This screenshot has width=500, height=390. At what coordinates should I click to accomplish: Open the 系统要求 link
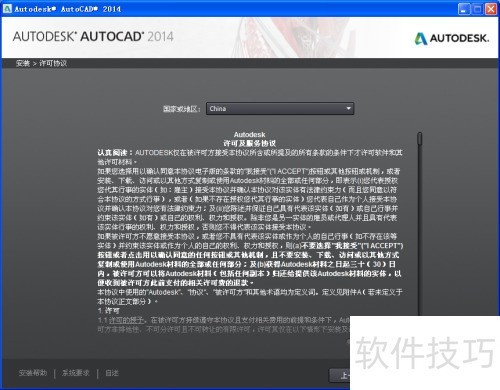(x=76, y=373)
